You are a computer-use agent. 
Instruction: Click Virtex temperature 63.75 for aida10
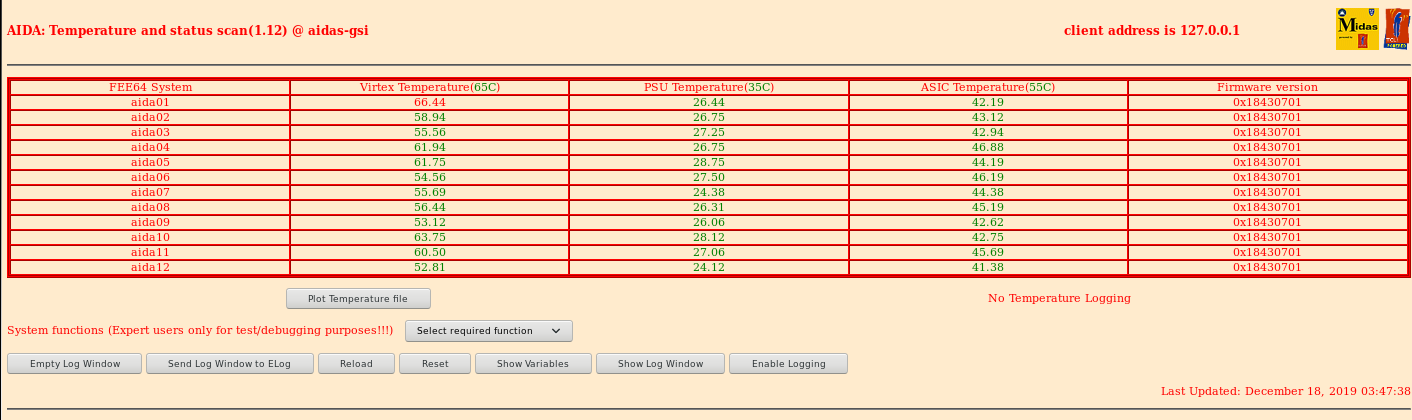coord(430,238)
